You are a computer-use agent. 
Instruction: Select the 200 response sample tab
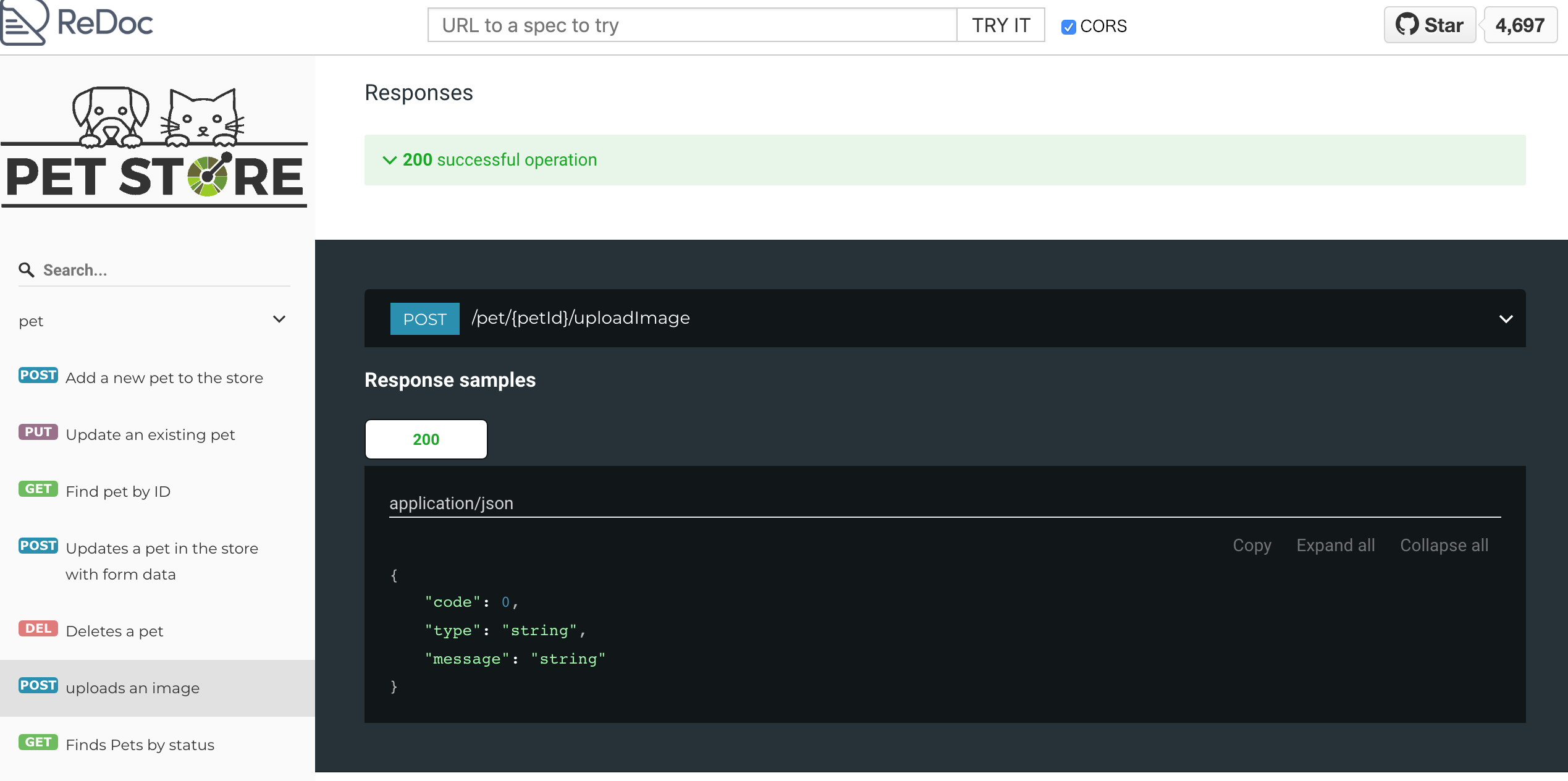(x=426, y=439)
